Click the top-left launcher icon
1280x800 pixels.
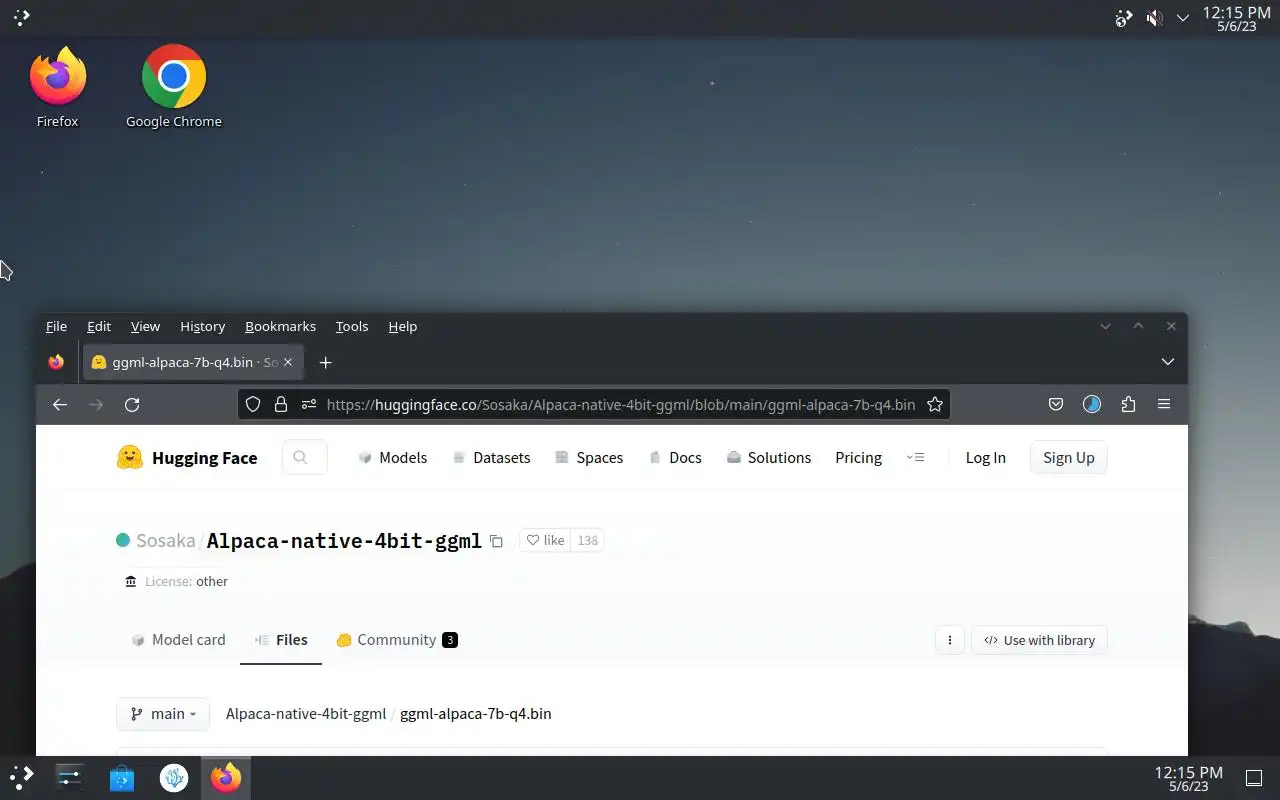[21, 18]
